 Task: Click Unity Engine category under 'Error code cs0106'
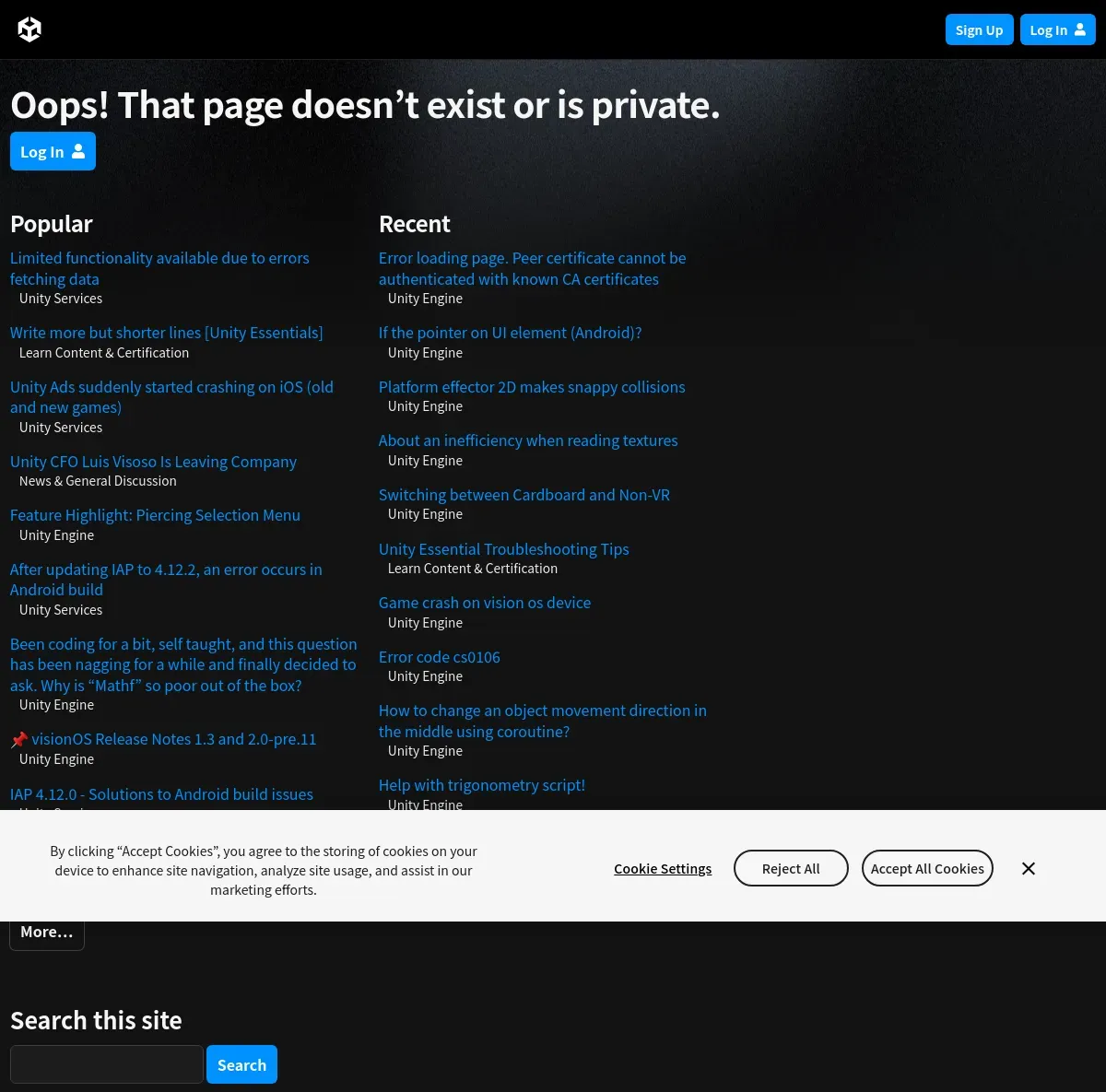425,676
